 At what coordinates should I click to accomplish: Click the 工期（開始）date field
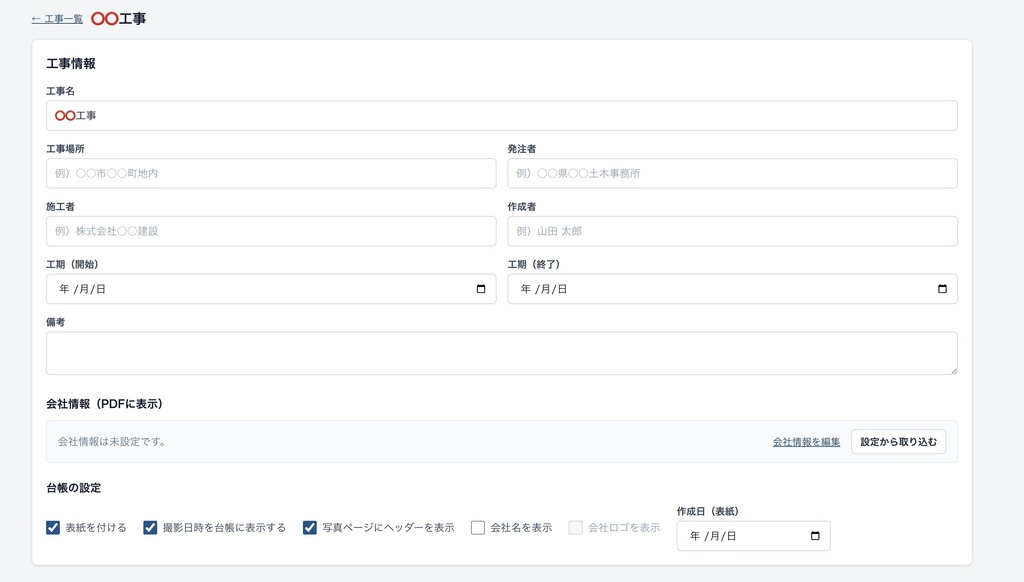[x=271, y=289]
